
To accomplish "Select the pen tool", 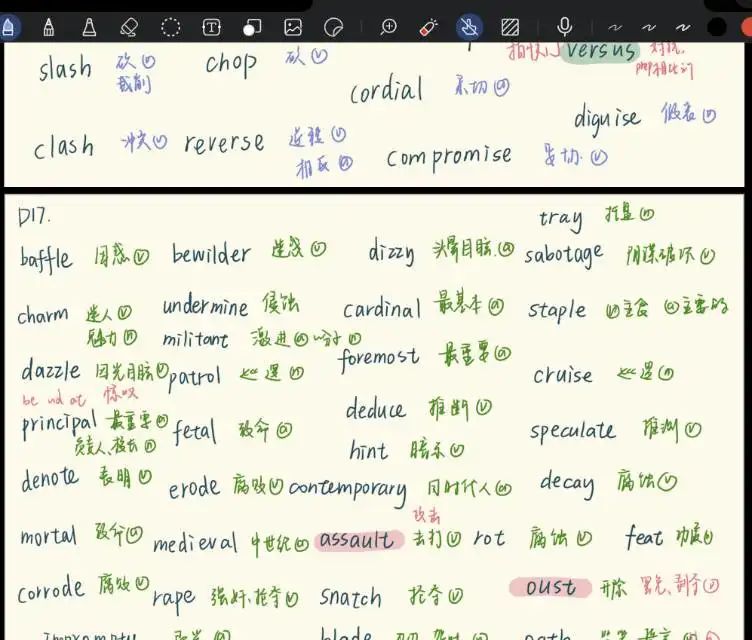I will click(8, 27).
